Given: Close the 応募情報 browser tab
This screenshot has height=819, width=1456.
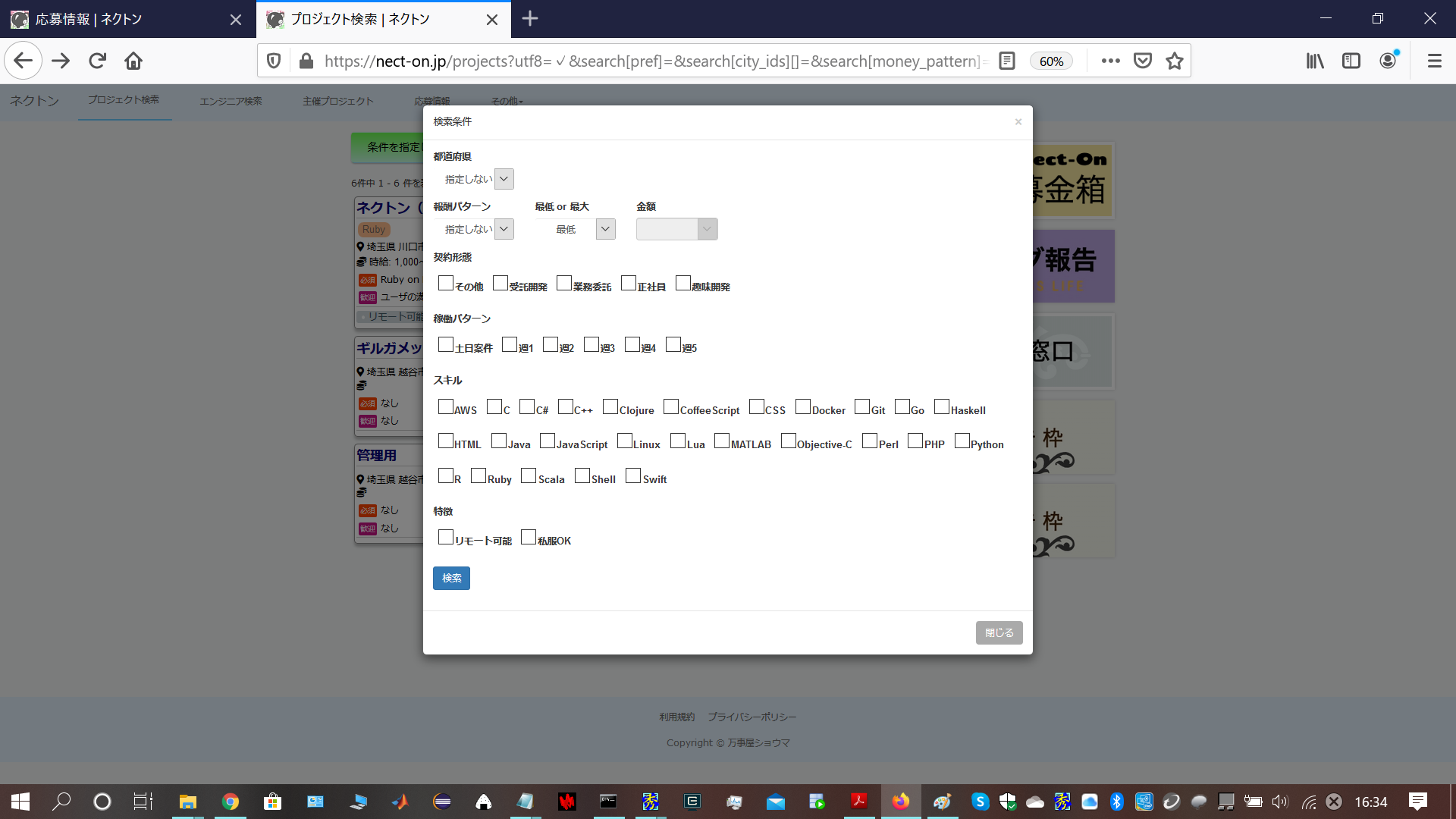Looking at the screenshot, I should (x=236, y=20).
